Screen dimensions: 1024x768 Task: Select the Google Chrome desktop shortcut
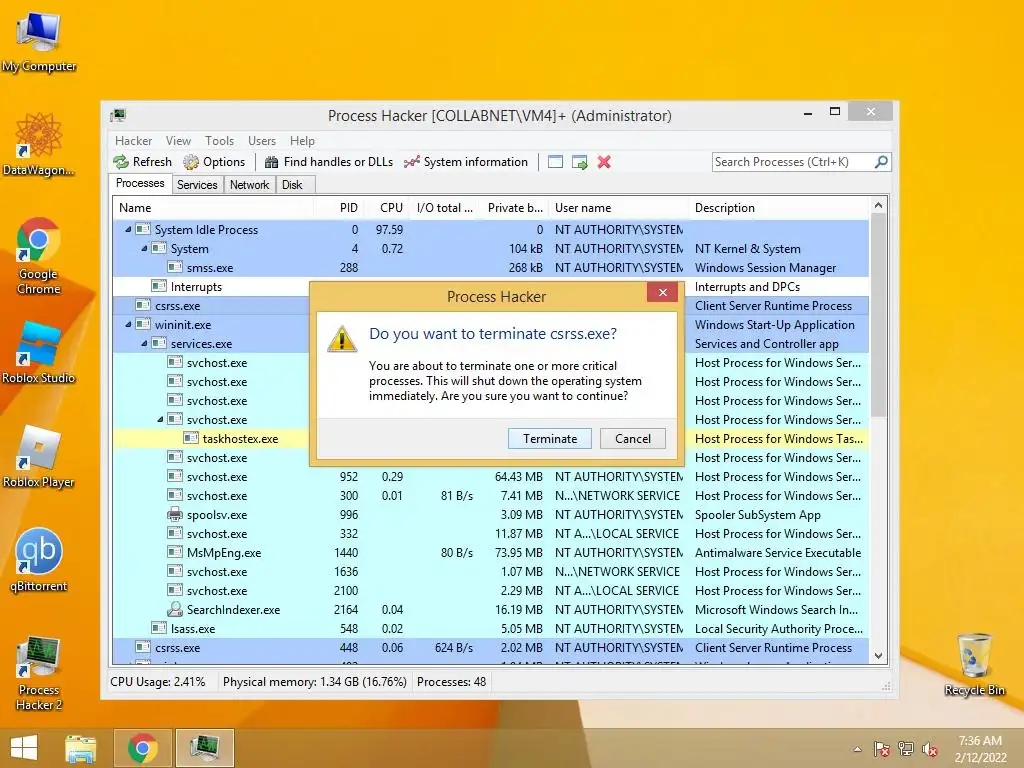pos(39,256)
